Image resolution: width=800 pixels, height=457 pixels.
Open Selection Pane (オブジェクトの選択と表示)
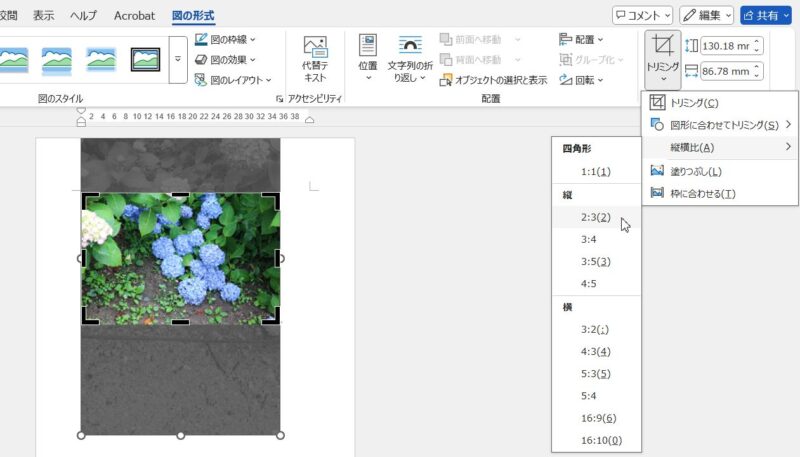(494, 80)
